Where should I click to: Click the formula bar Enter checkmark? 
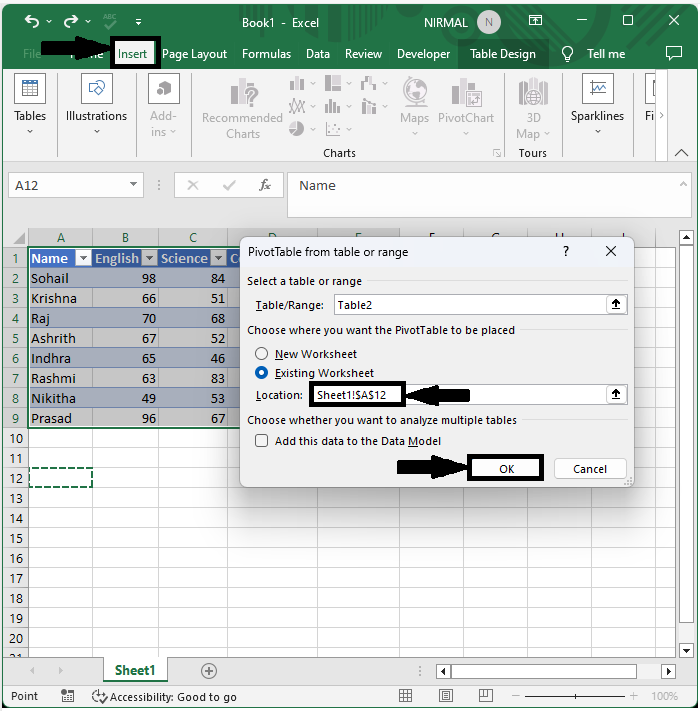coord(229,185)
